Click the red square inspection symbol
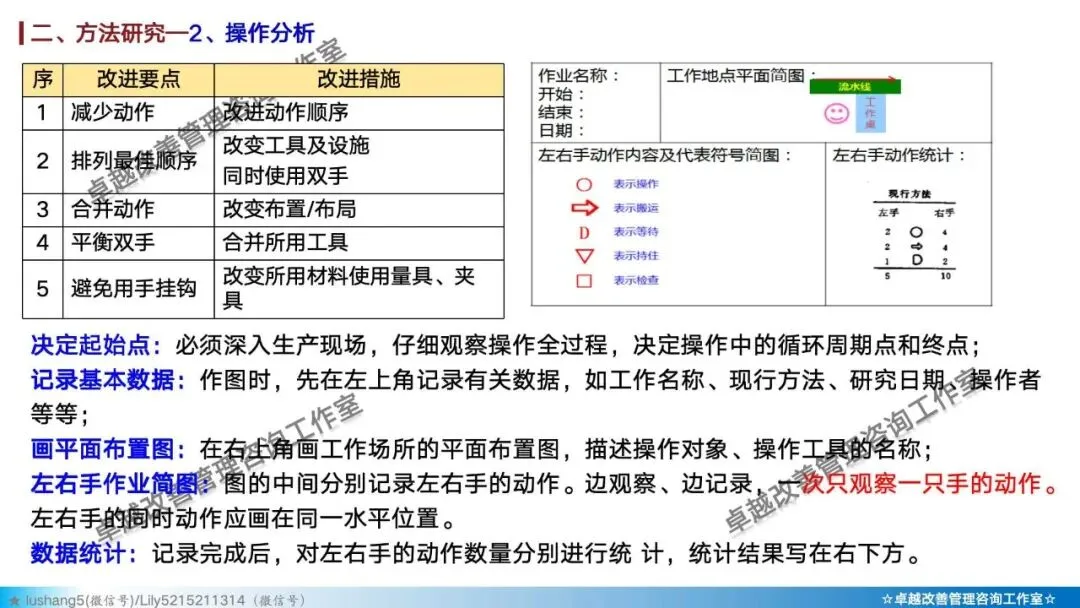1080x608 pixels. [584, 280]
